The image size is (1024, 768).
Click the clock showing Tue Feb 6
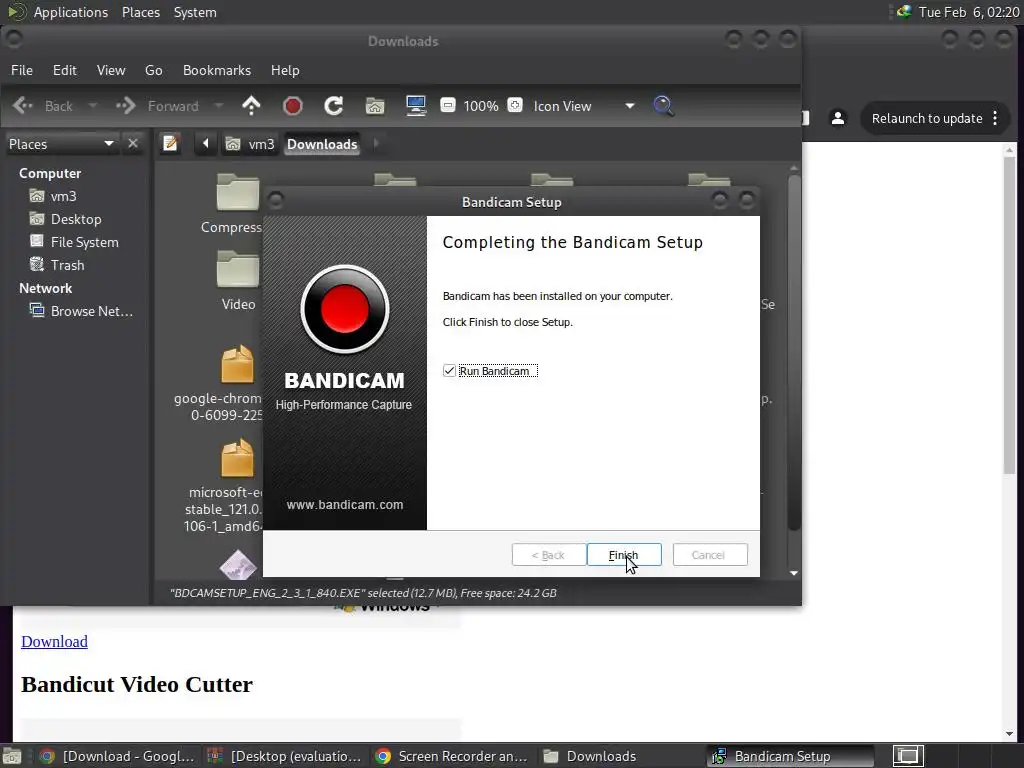point(968,12)
